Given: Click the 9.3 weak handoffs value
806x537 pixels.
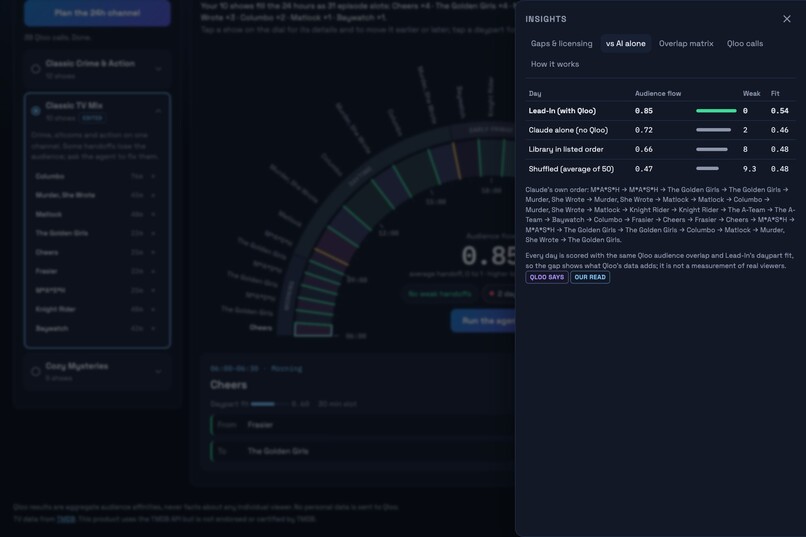Looking at the screenshot, I should tap(749, 169).
